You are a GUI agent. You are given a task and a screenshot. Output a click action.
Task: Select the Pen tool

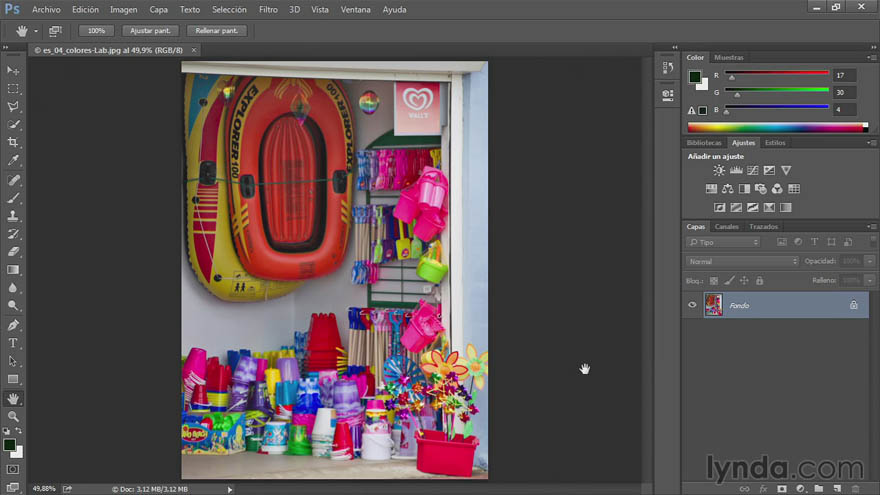pos(13,325)
